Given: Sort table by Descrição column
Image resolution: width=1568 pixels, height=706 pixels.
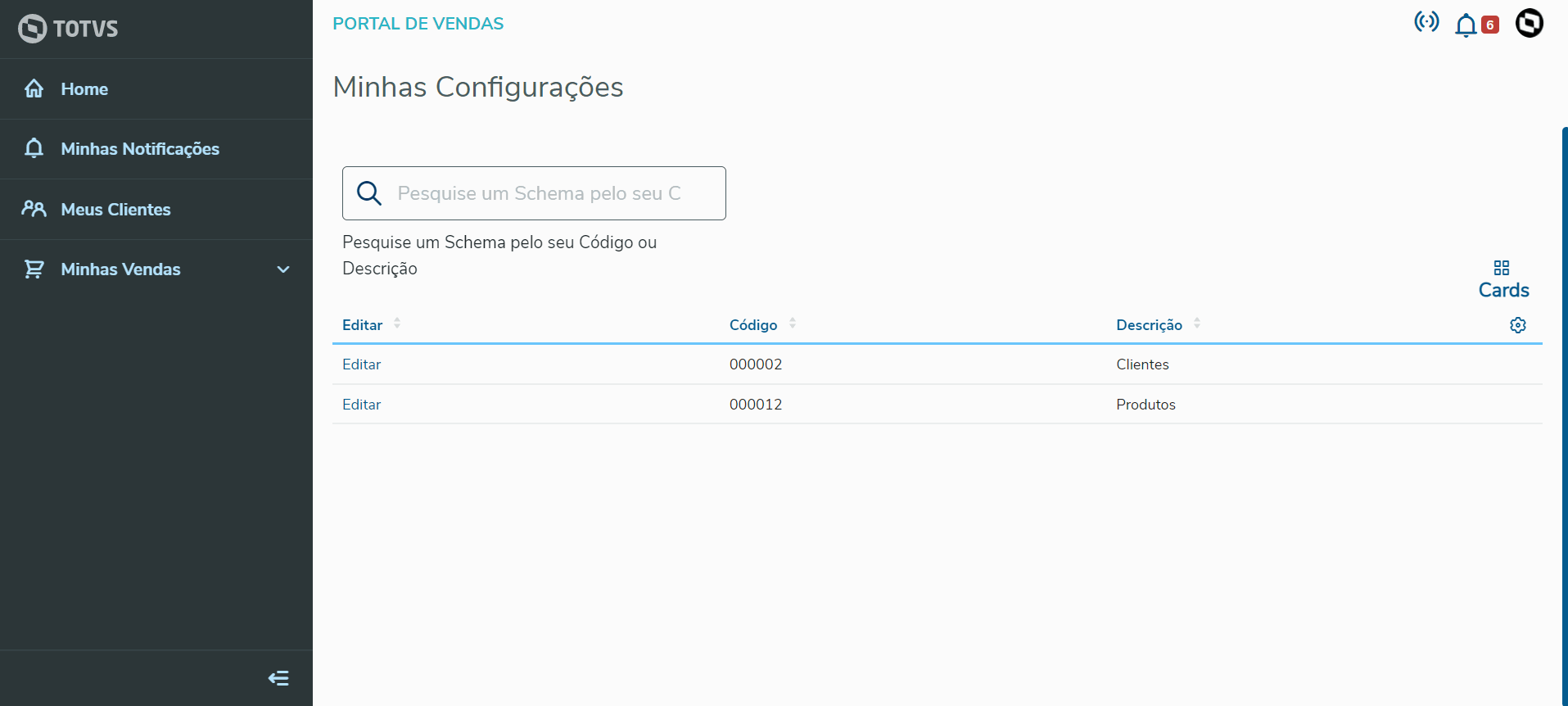Looking at the screenshot, I should pyautogui.click(x=1197, y=324).
